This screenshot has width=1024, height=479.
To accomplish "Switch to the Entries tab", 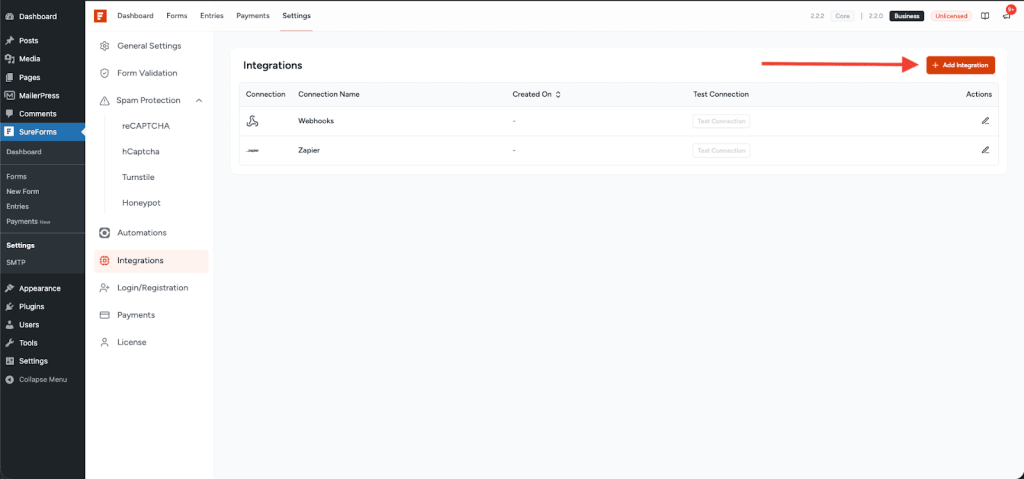I will [211, 16].
